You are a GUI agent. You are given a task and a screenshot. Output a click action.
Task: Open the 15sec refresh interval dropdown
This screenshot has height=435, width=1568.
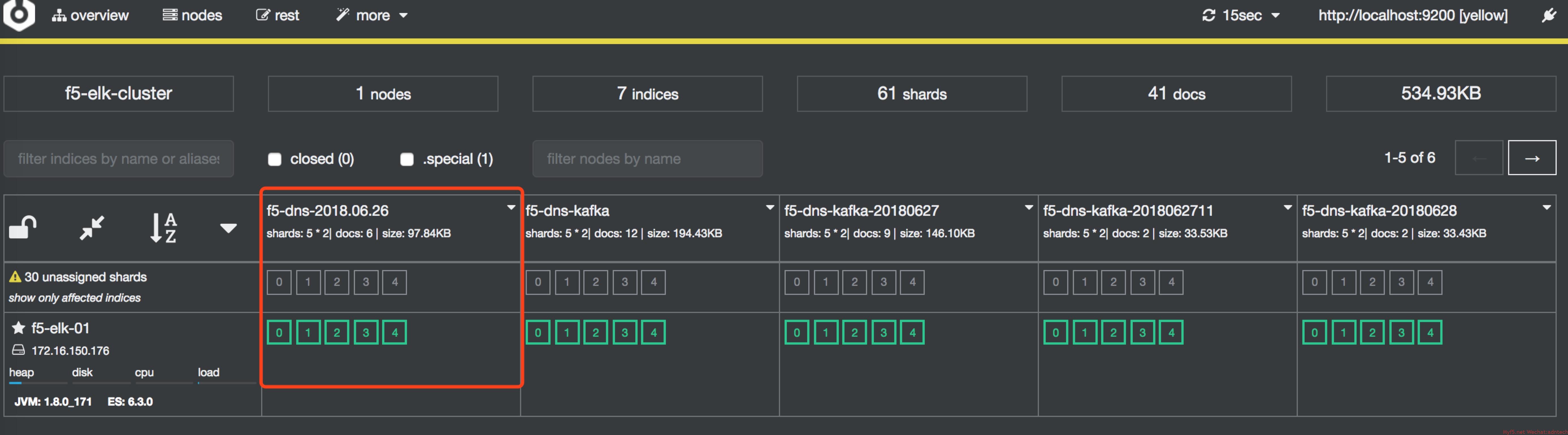1241,15
